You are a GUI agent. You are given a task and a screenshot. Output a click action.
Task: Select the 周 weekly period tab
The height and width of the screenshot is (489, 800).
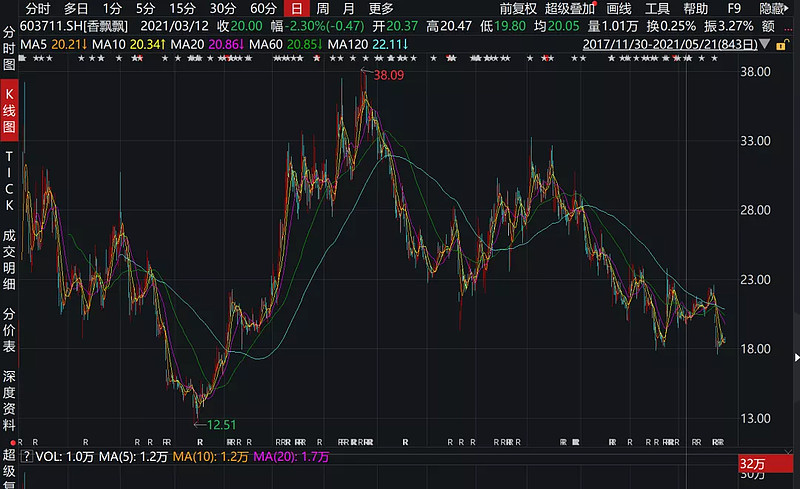[323, 8]
